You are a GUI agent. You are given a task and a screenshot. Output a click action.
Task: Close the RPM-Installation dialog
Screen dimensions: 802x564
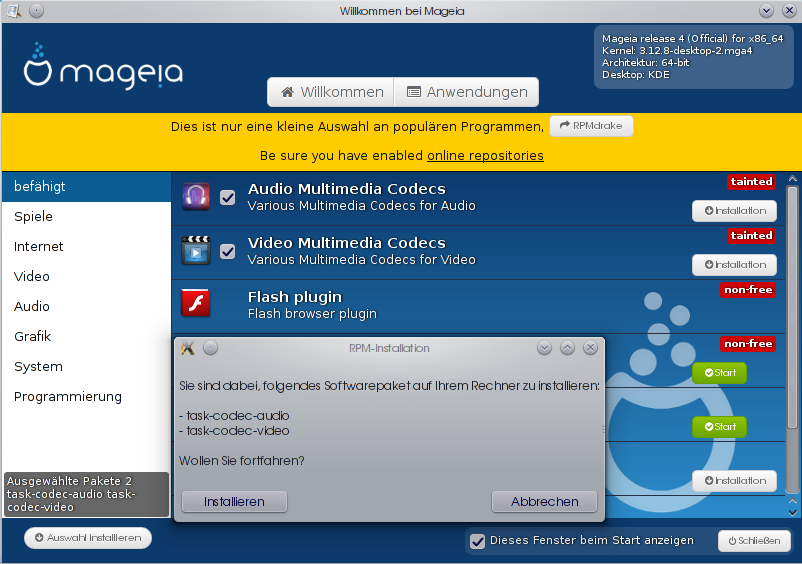(x=590, y=348)
